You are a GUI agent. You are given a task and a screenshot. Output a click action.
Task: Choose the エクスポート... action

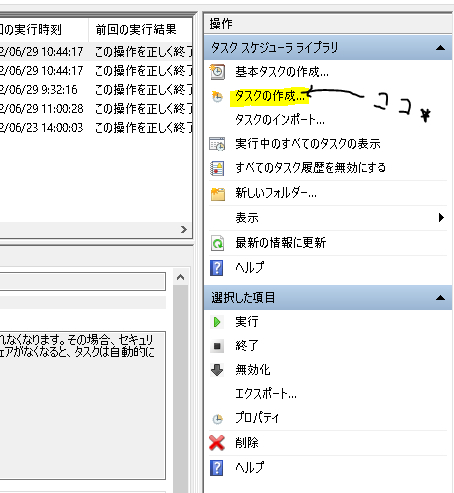266,394
